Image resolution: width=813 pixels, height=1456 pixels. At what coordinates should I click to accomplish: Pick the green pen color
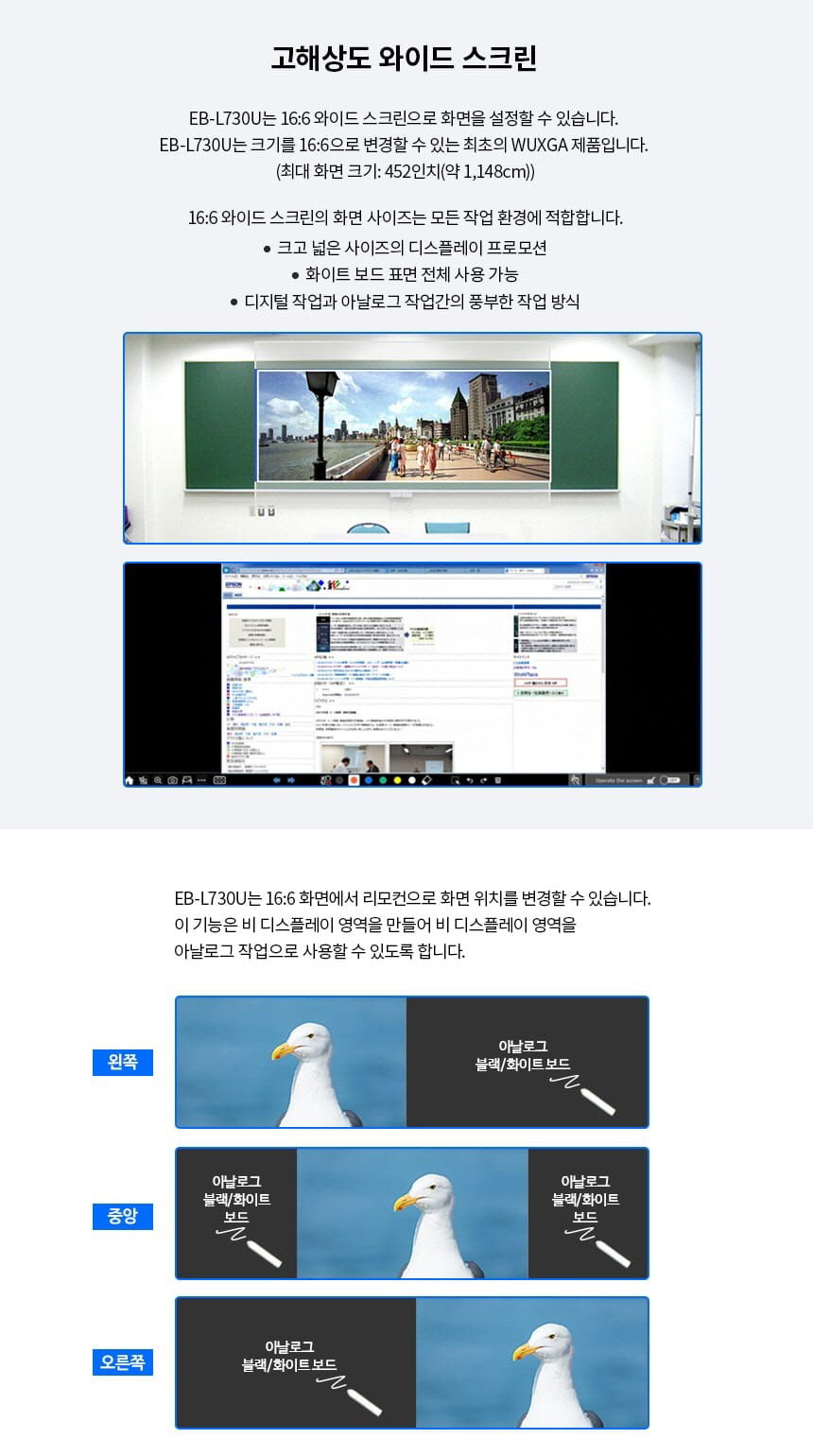[x=383, y=780]
